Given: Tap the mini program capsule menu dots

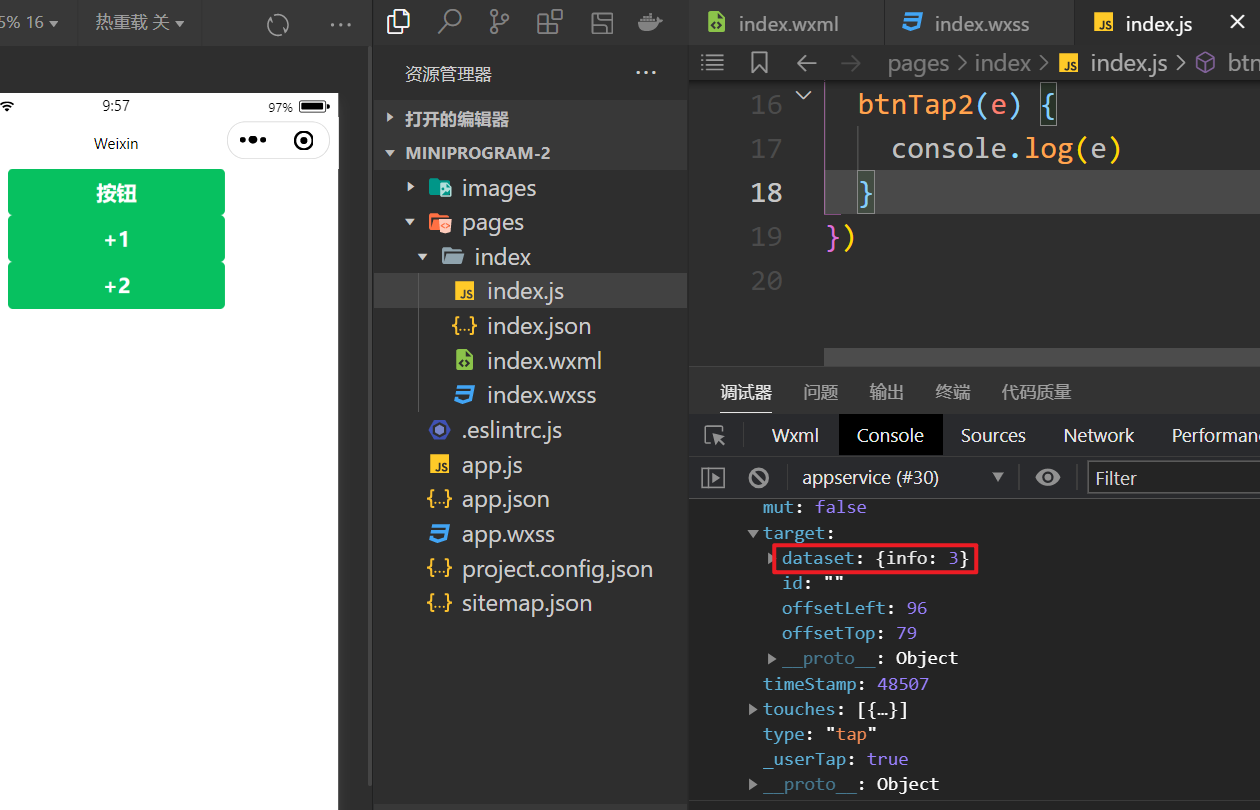Looking at the screenshot, I should [252, 141].
